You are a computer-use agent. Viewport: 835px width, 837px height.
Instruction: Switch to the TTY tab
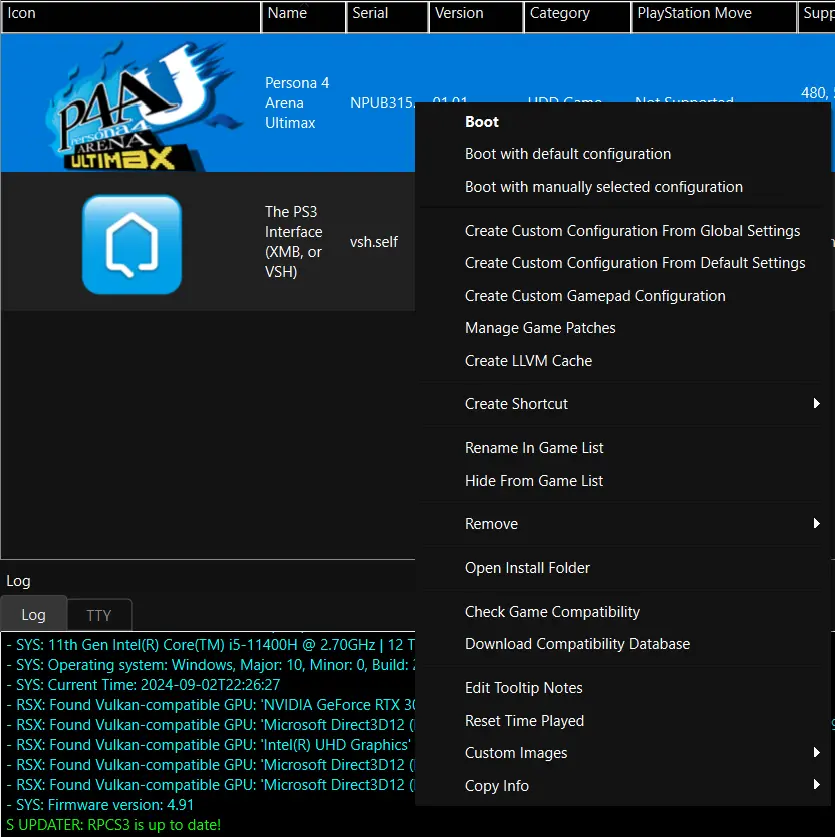pos(99,615)
